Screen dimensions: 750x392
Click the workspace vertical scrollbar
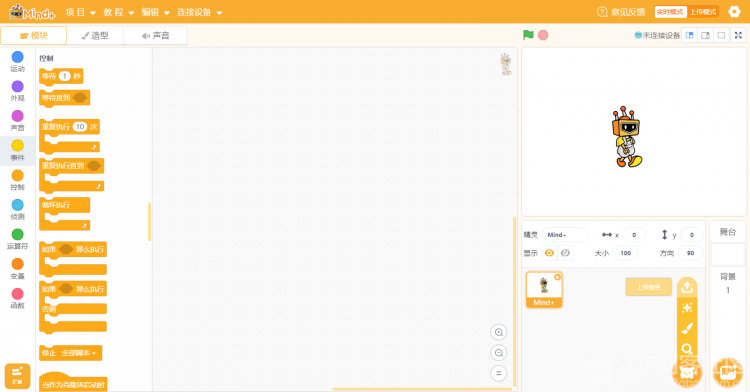(x=514, y=301)
